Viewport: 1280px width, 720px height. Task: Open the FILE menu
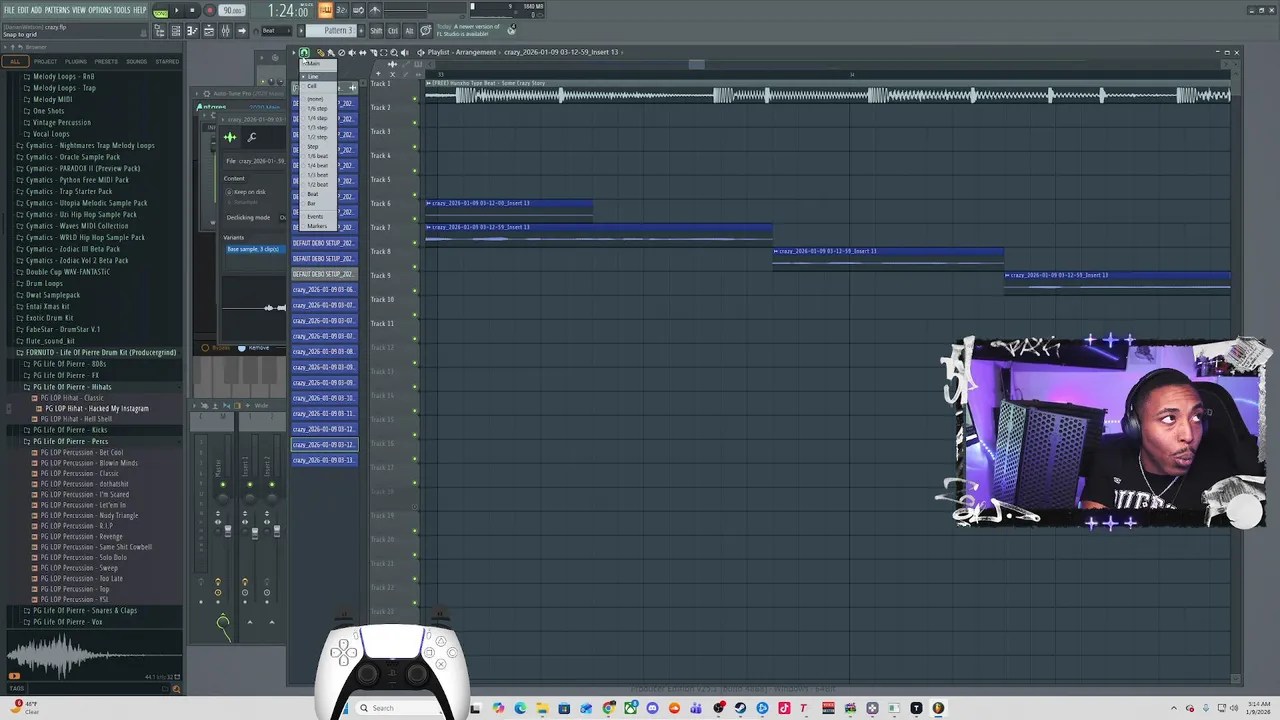pyautogui.click(x=9, y=10)
